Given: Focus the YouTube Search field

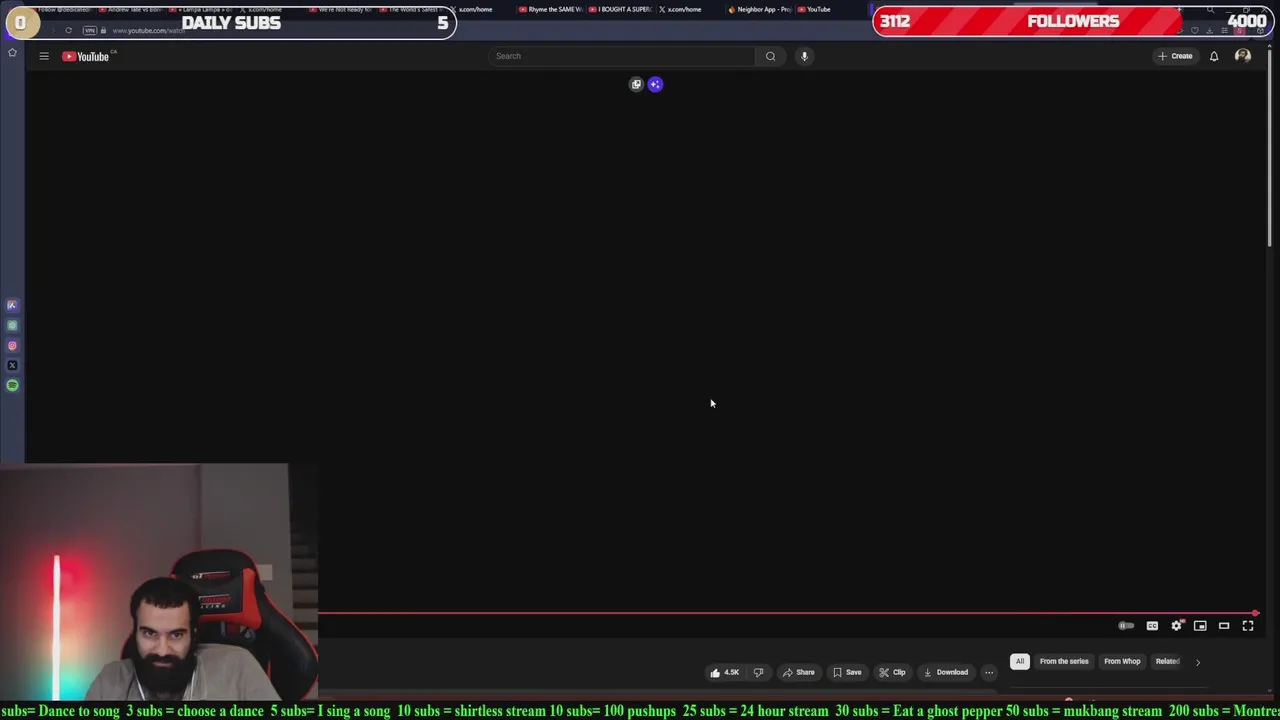Looking at the screenshot, I should click(x=622, y=56).
